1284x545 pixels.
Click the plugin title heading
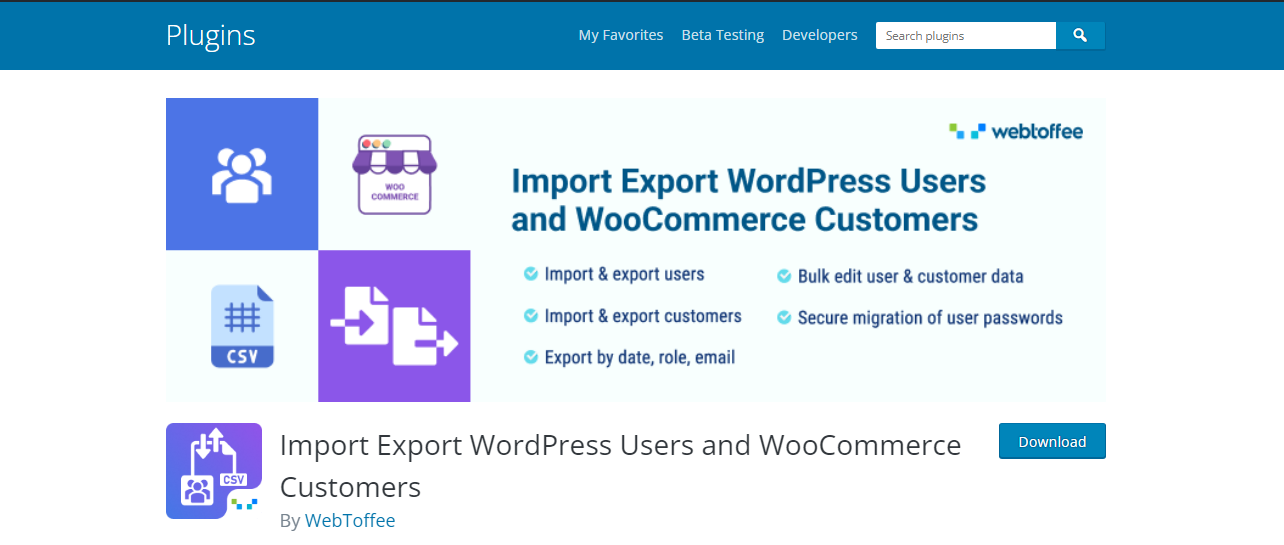point(620,465)
